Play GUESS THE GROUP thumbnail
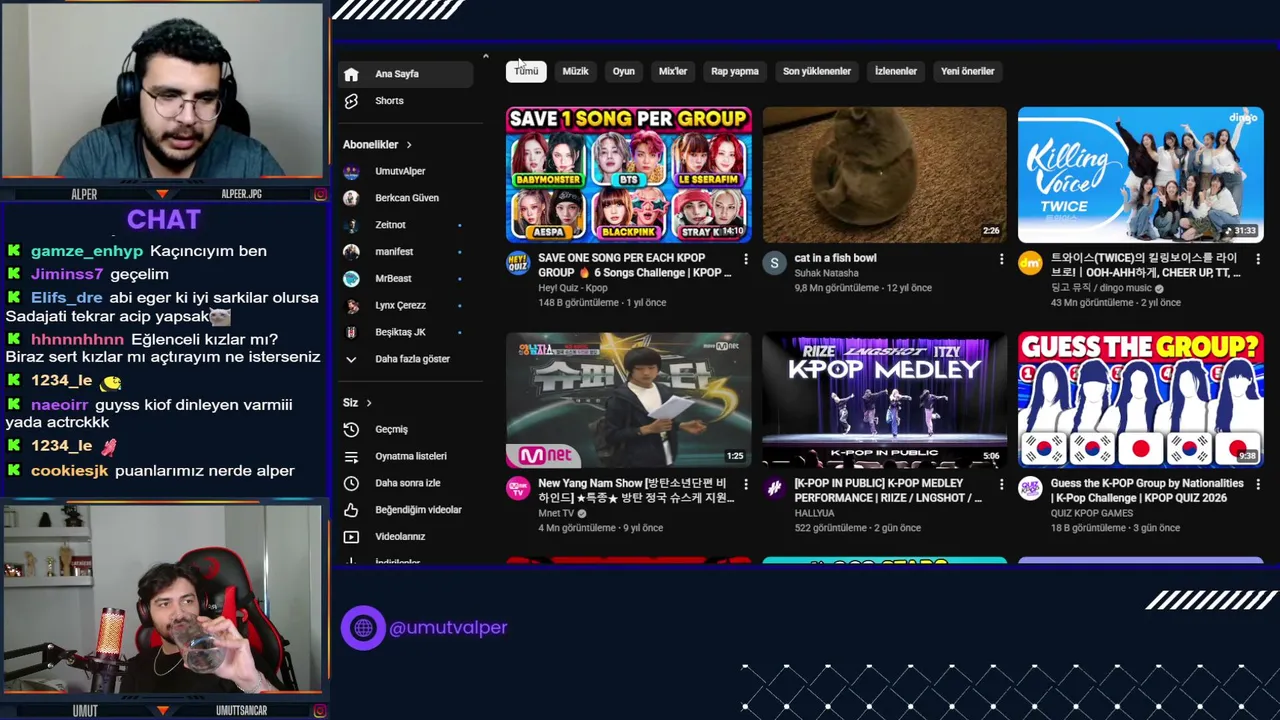Viewport: 1280px width, 720px height. (1140, 400)
